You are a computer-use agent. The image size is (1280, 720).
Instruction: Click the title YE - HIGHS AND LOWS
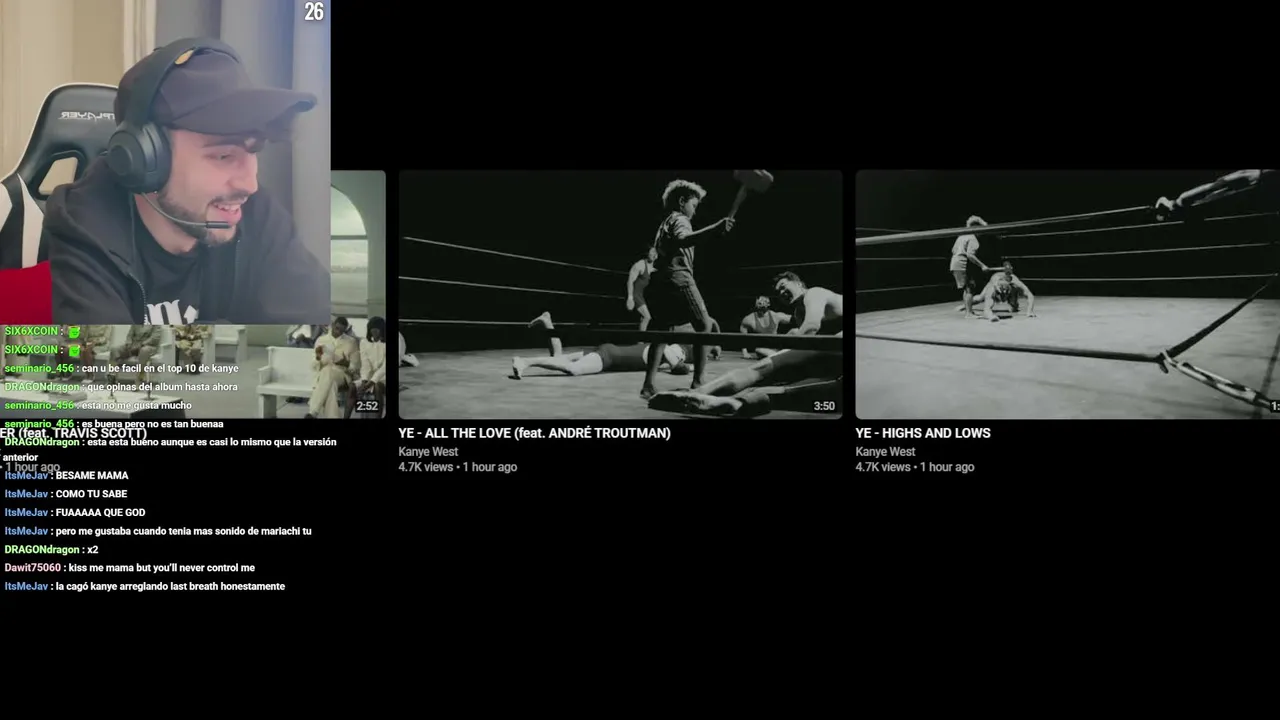click(922, 433)
